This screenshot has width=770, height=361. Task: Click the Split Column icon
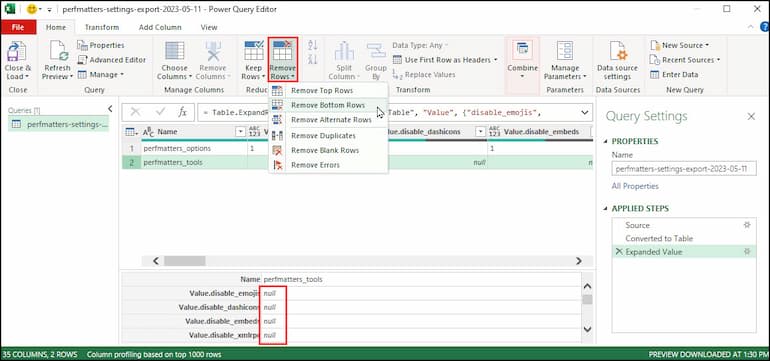344,52
